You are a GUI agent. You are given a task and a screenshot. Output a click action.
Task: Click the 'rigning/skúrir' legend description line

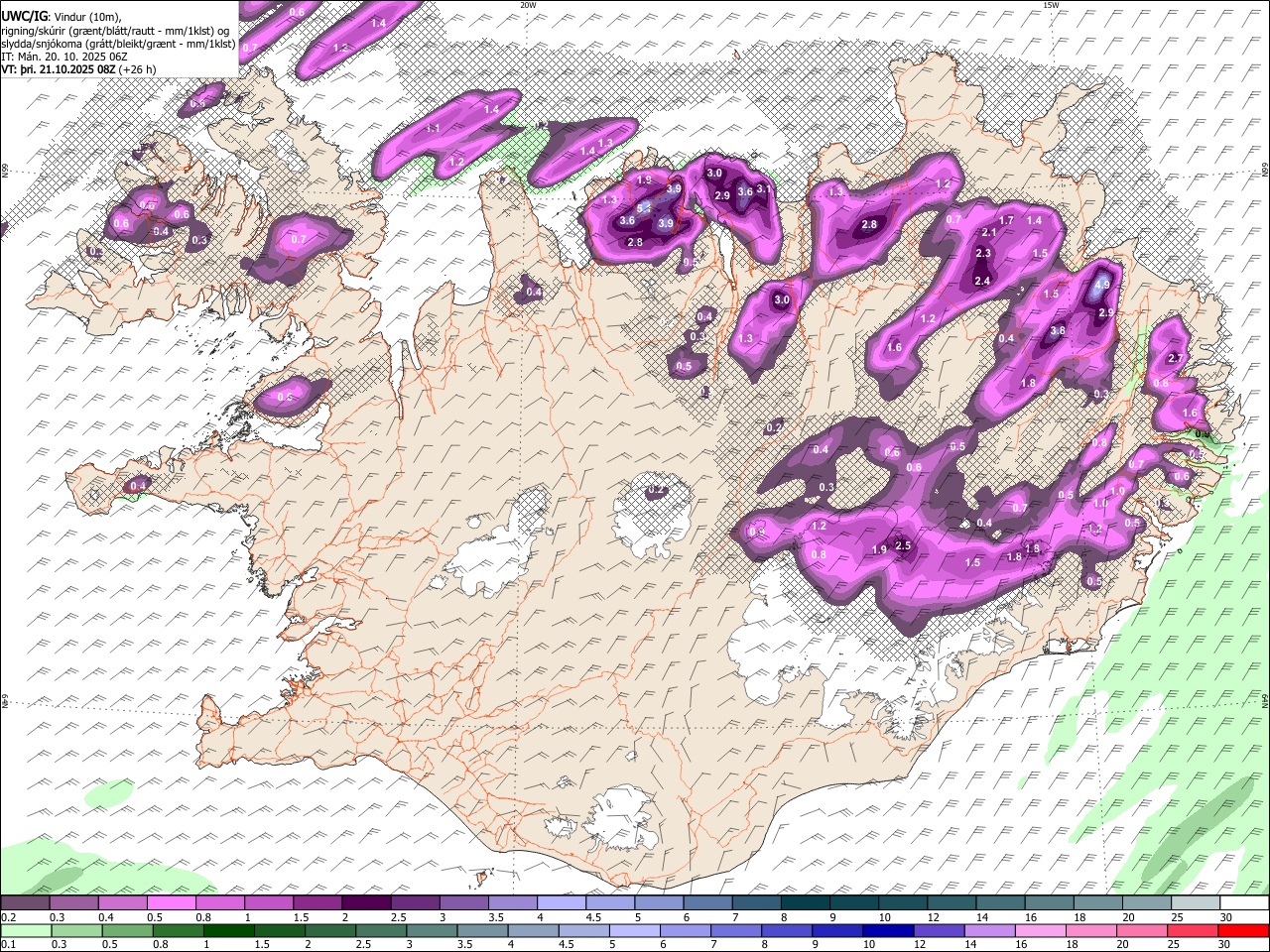click(x=116, y=31)
